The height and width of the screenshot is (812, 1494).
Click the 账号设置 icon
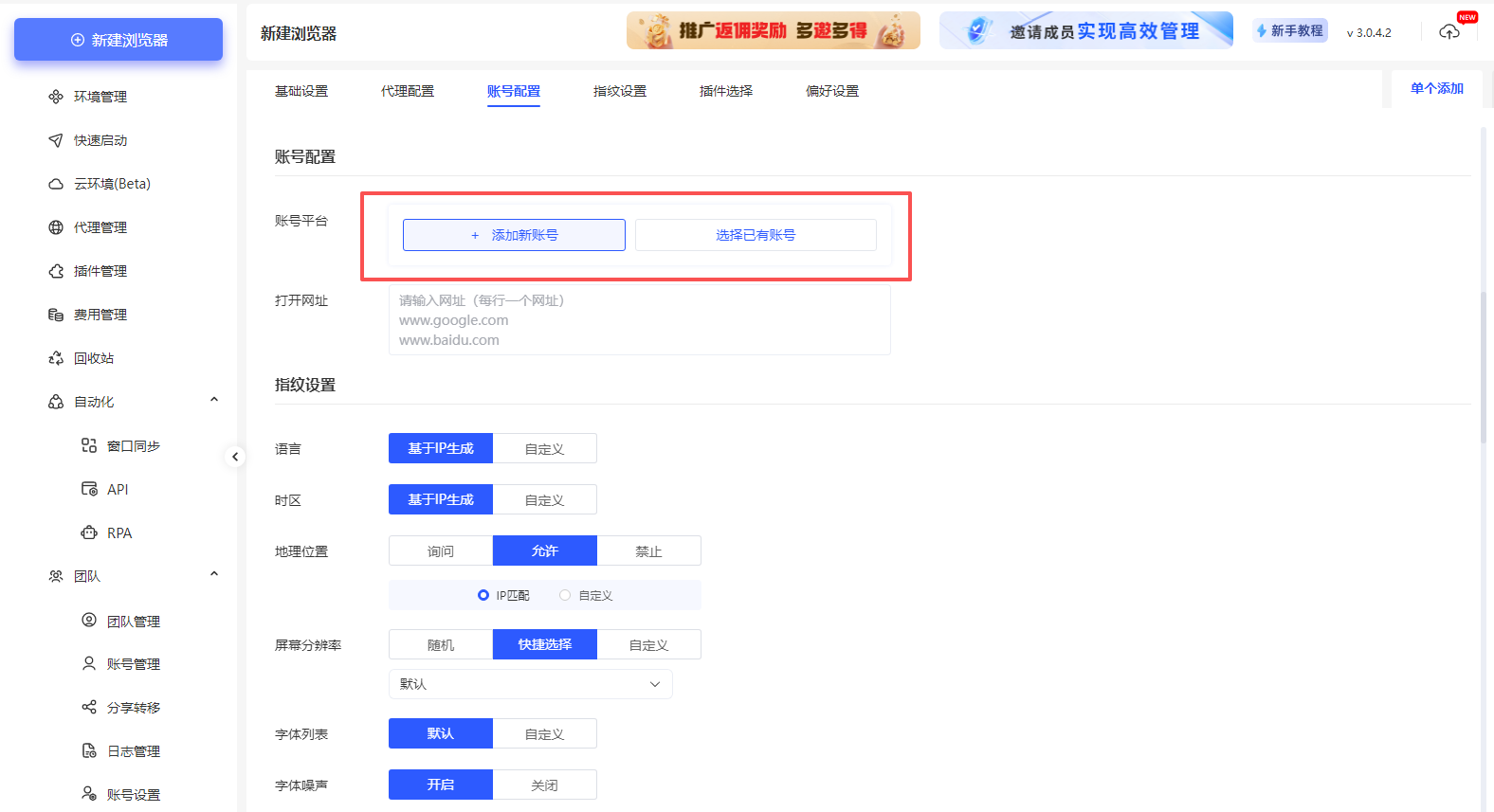(x=89, y=793)
